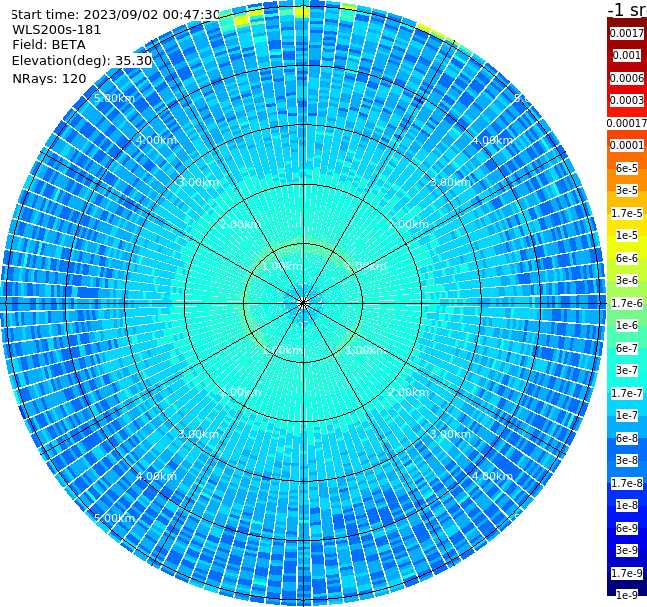This screenshot has height=607, width=647.
Task: Select the 6e-6 colorbar label
Action: (627, 258)
